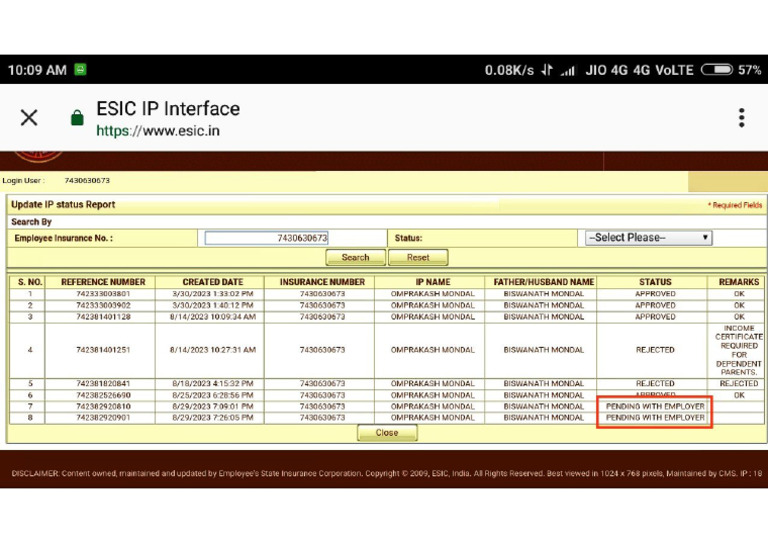Open the Status Select Please dropdown
Image resolution: width=768 pixels, height=543 pixels.
648,238
